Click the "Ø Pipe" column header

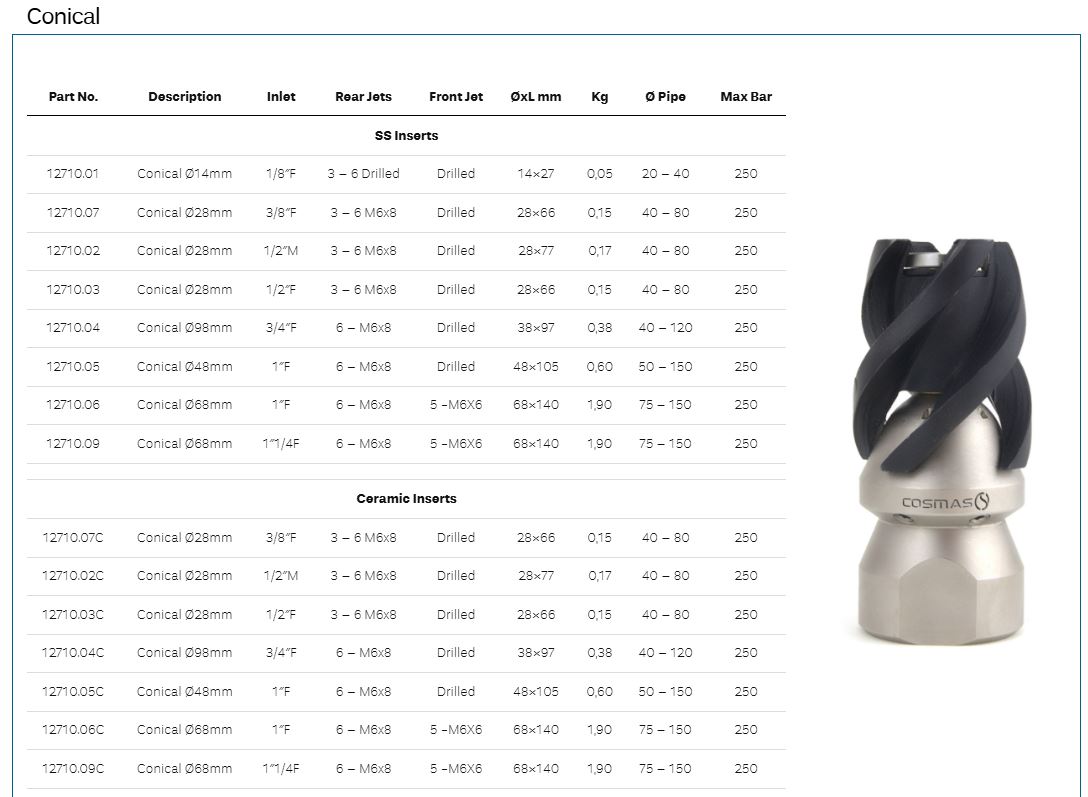pyautogui.click(x=665, y=97)
